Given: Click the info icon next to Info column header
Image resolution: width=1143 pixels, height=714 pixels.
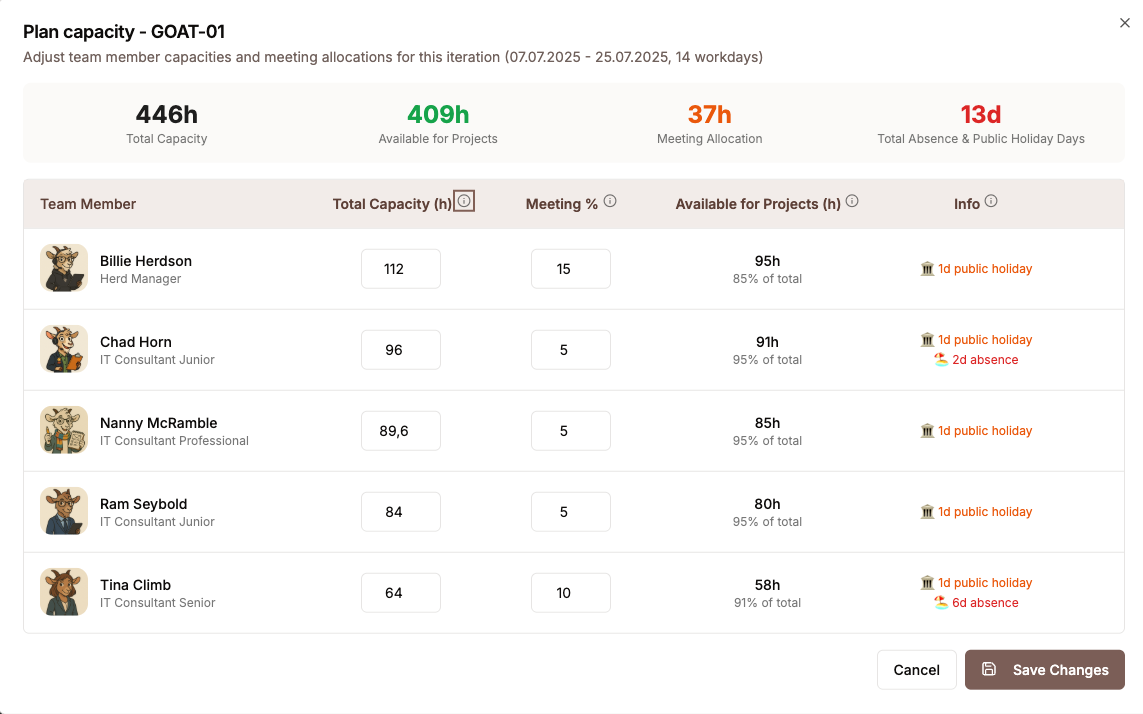Looking at the screenshot, I should (x=990, y=201).
